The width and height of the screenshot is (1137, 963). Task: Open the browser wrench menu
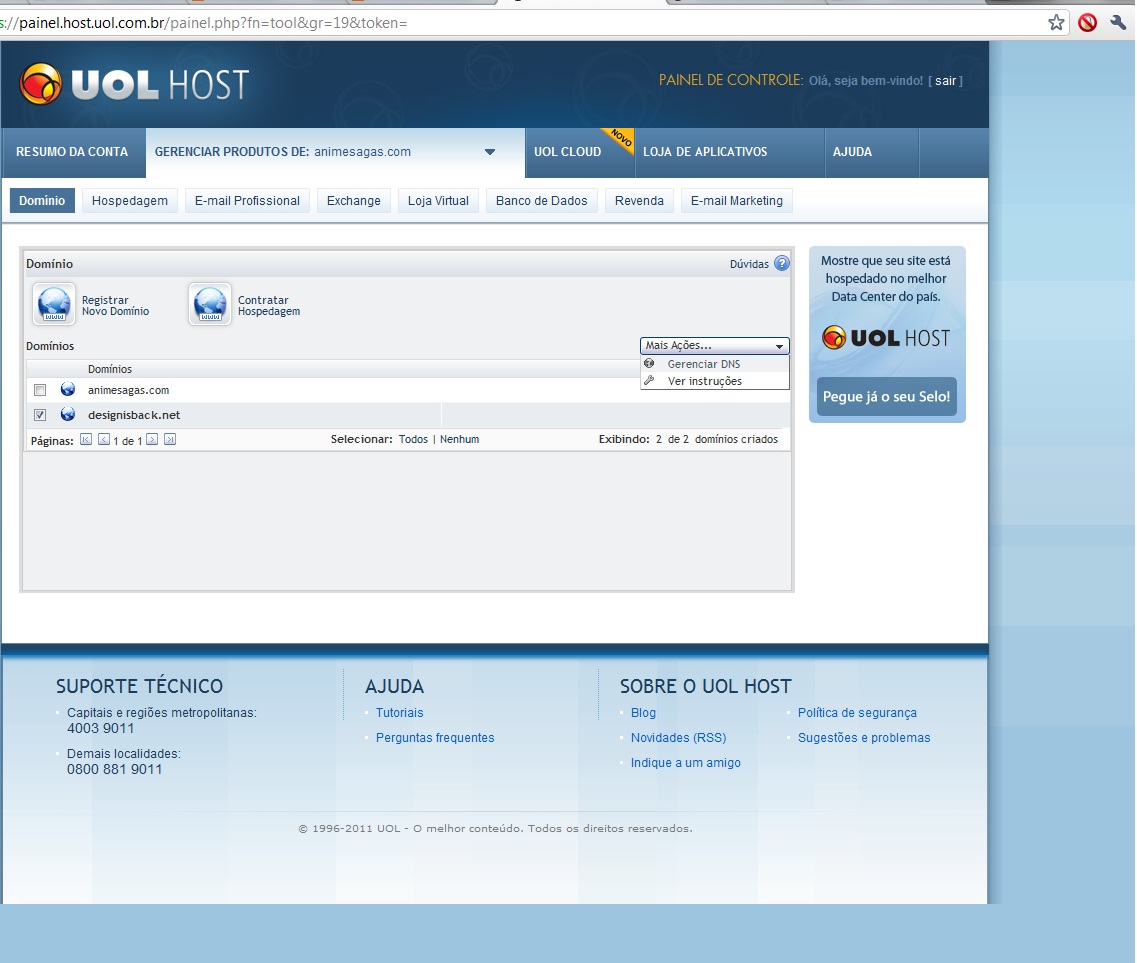[1118, 22]
